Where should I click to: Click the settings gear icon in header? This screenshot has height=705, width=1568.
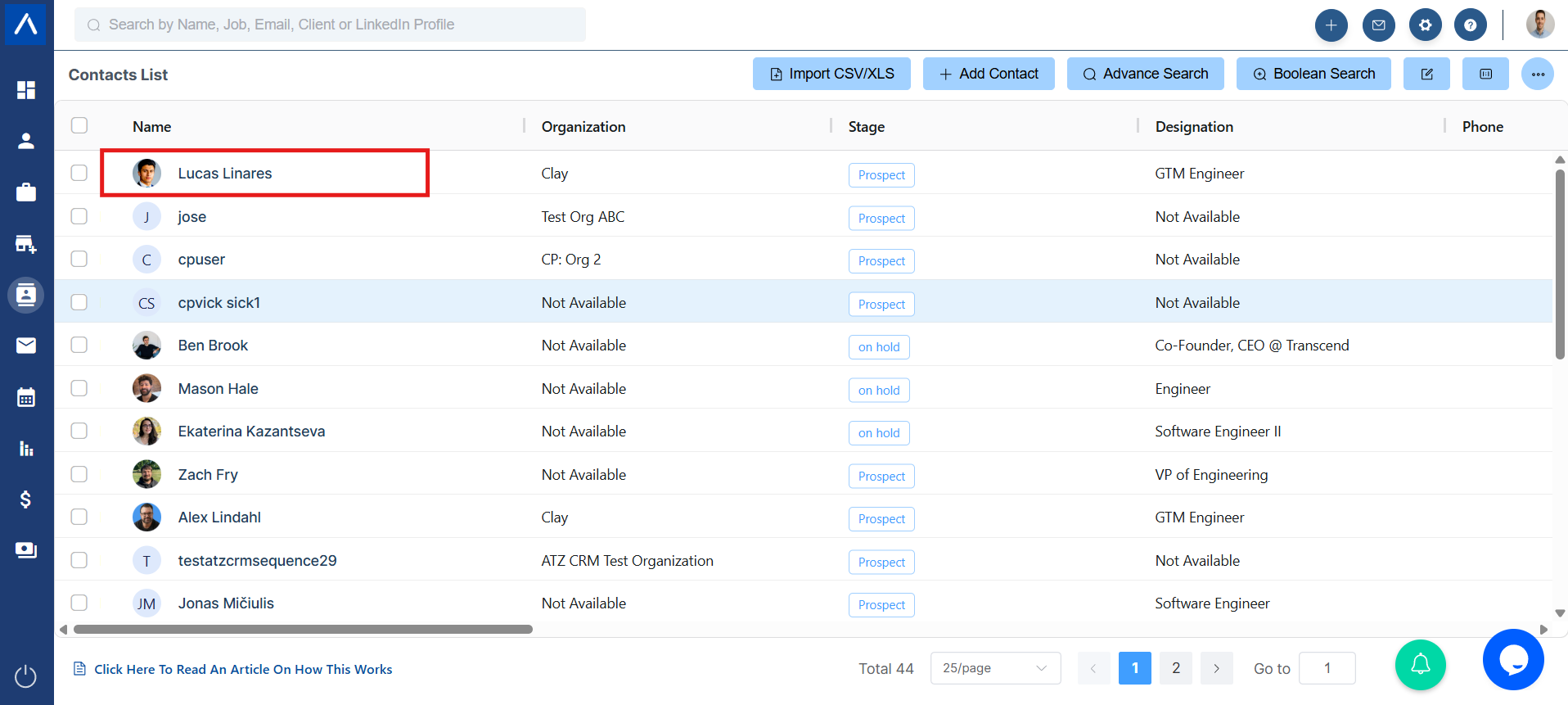(1425, 25)
